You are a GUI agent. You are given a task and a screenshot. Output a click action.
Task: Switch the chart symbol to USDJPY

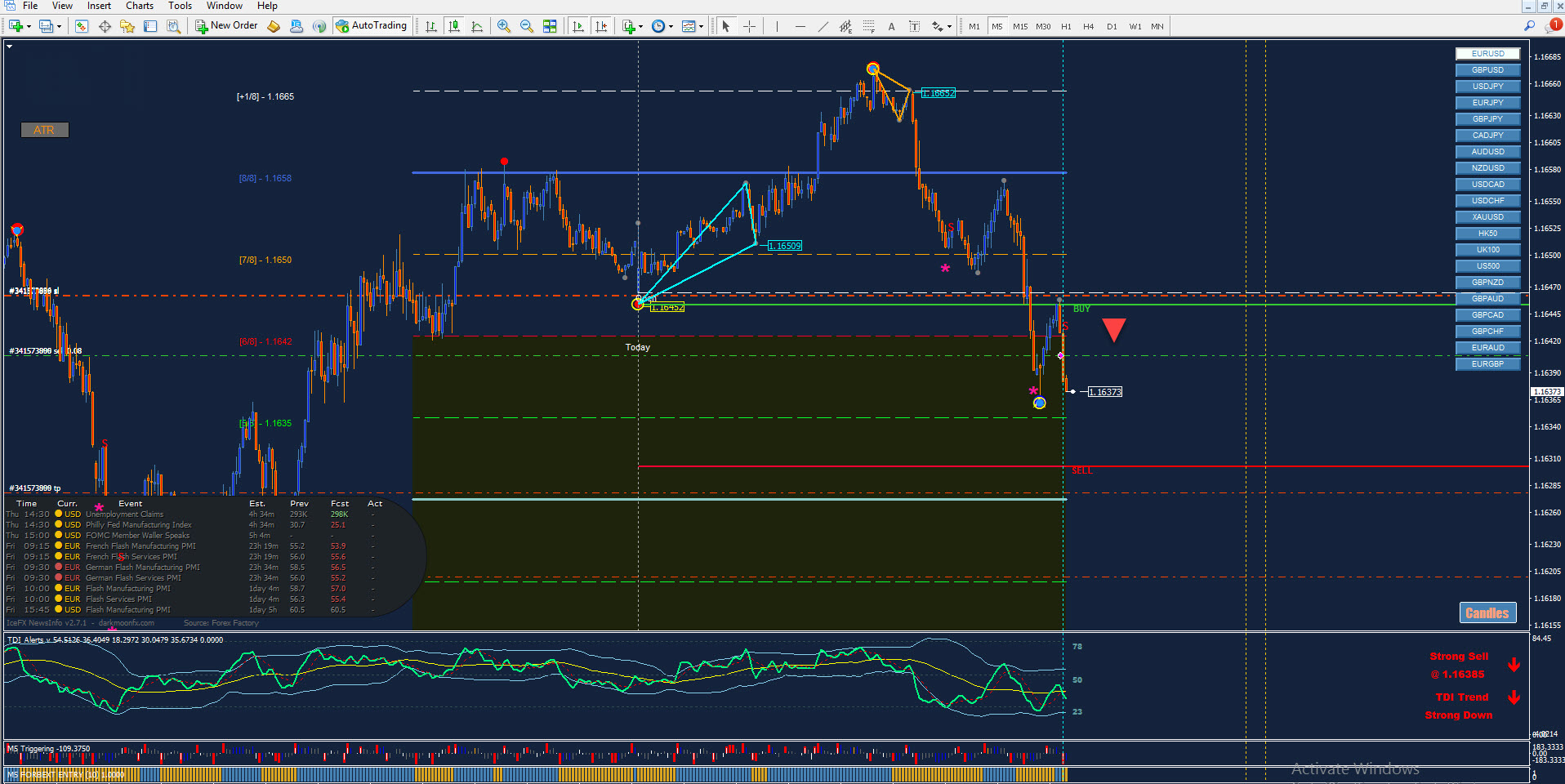point(1487,87)
